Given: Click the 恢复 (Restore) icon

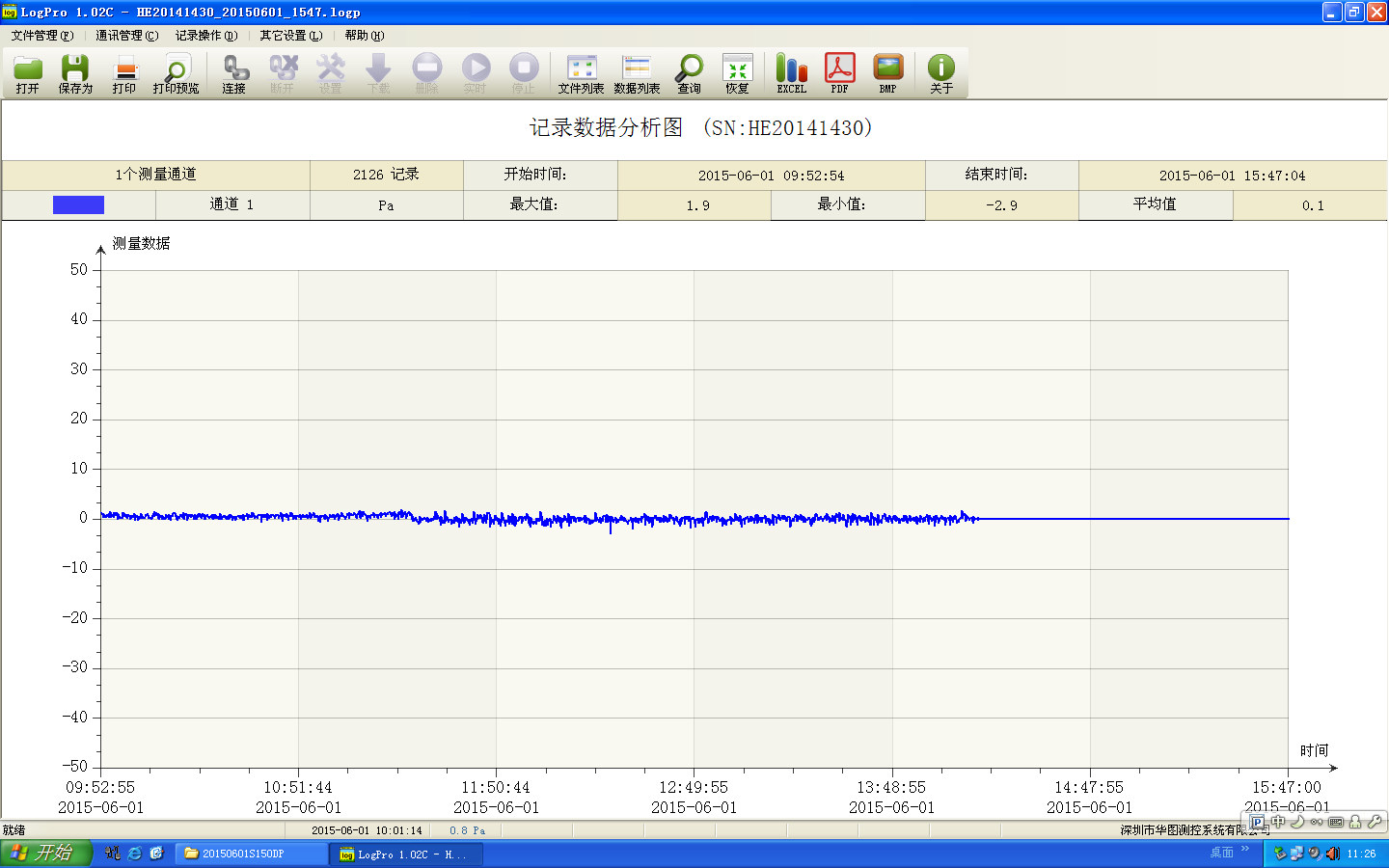Looking at the screenshot, I should (x=737, y=73).
